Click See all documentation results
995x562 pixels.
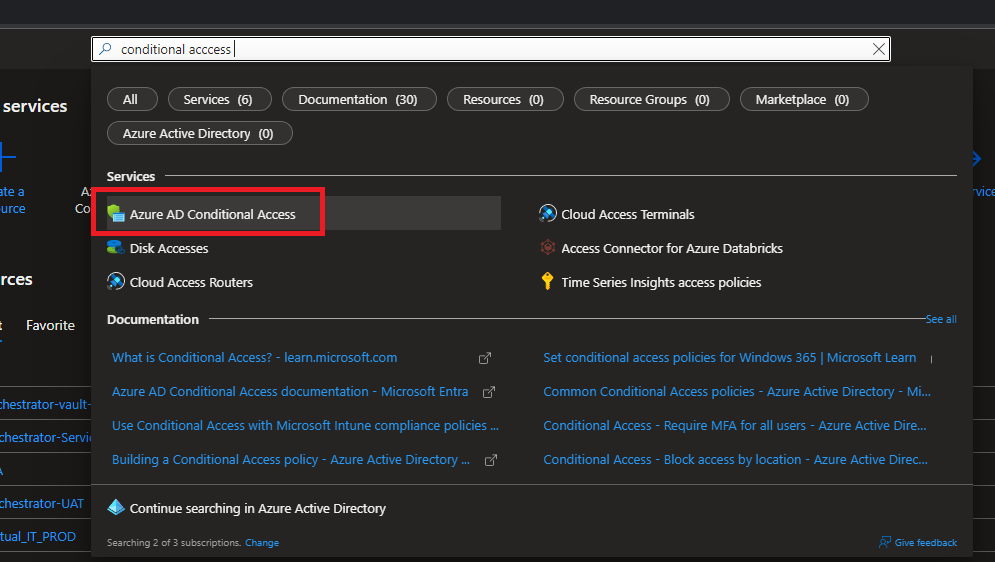(941, 319)
